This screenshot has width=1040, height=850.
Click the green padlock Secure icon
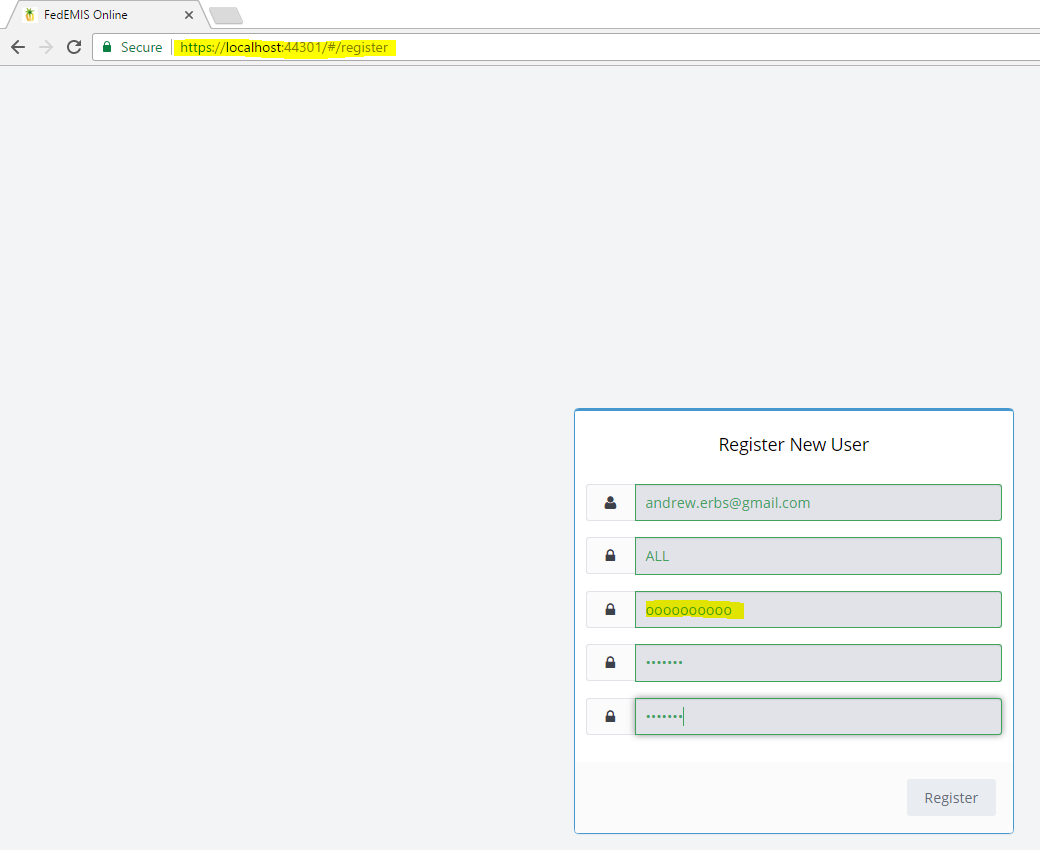point(107,47)
